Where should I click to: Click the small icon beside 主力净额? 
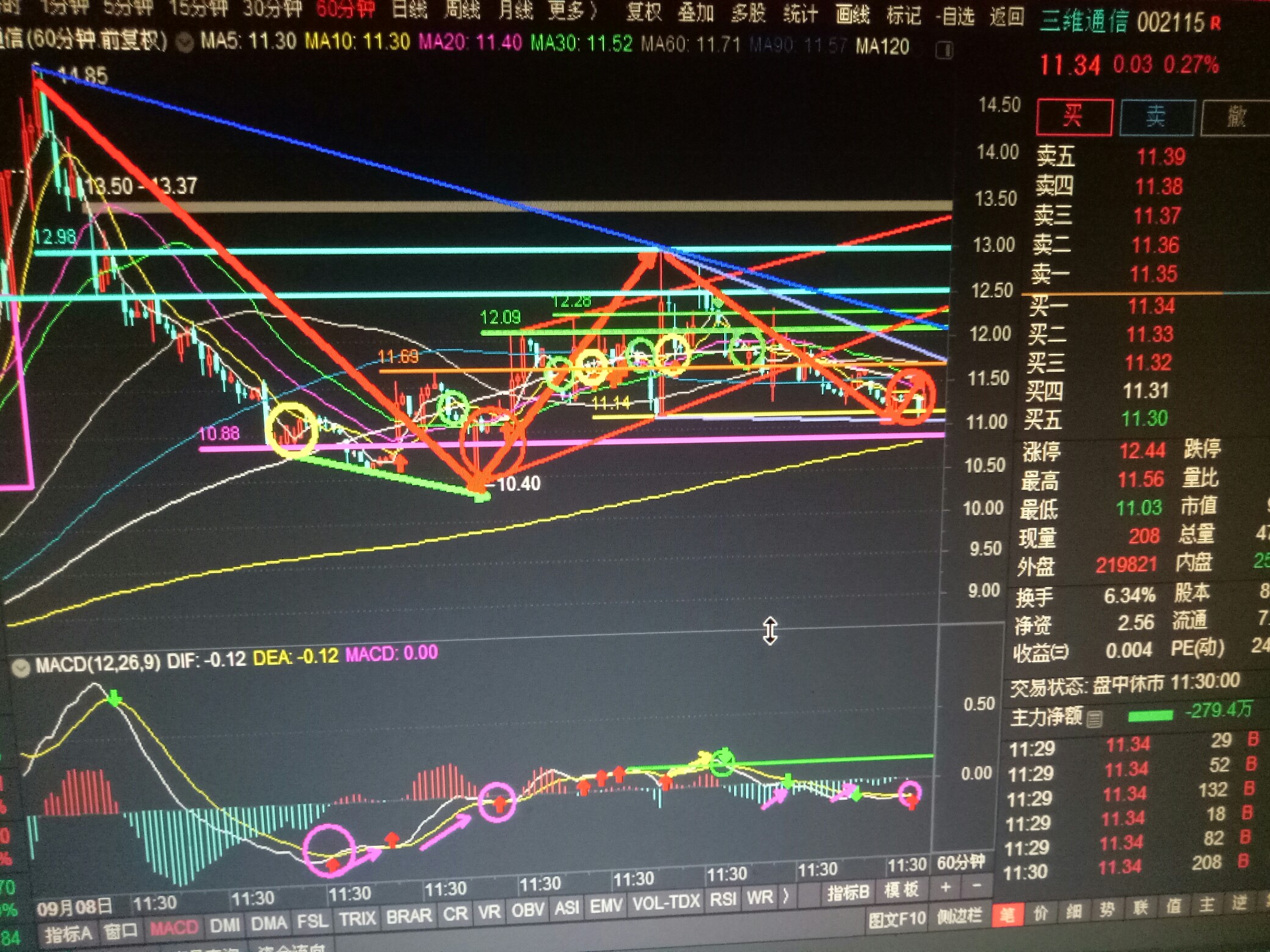point(1095,718)
